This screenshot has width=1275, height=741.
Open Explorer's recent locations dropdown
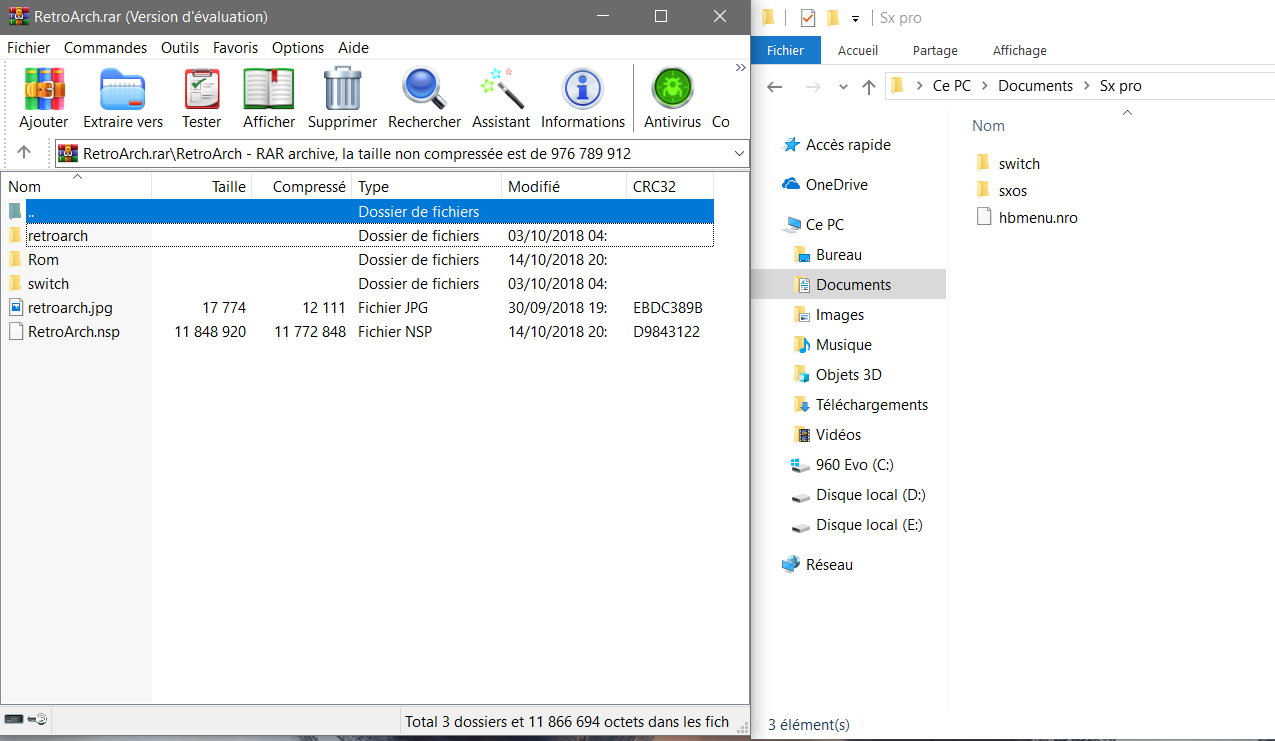tap(842, 87)
